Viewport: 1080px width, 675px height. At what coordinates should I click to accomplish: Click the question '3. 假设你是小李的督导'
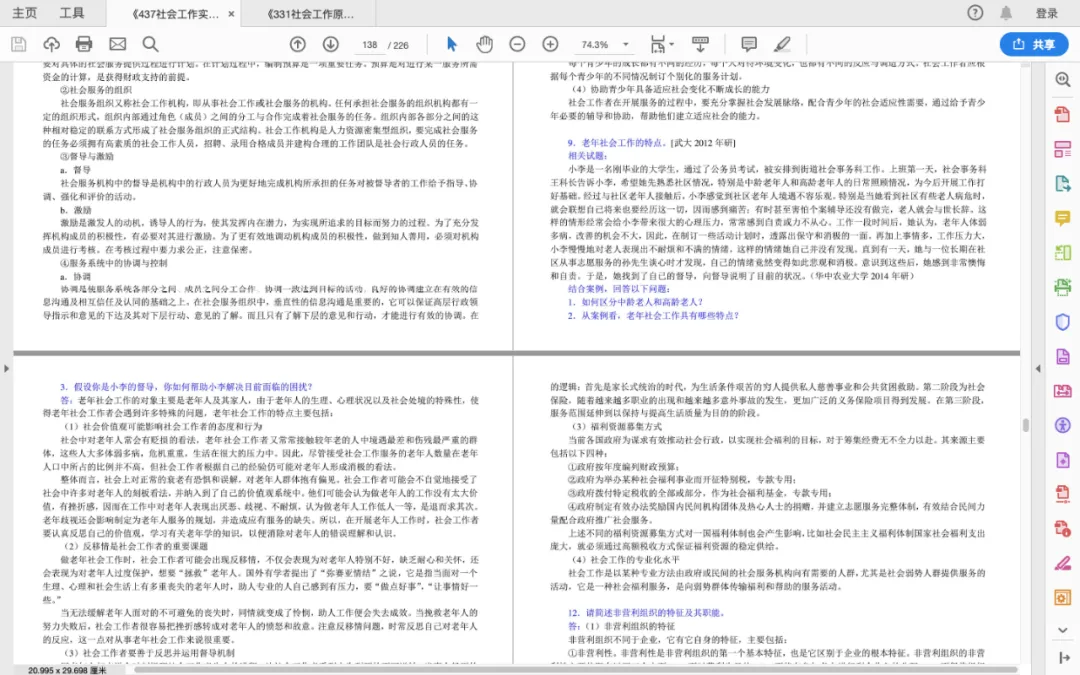coord(110,386)
